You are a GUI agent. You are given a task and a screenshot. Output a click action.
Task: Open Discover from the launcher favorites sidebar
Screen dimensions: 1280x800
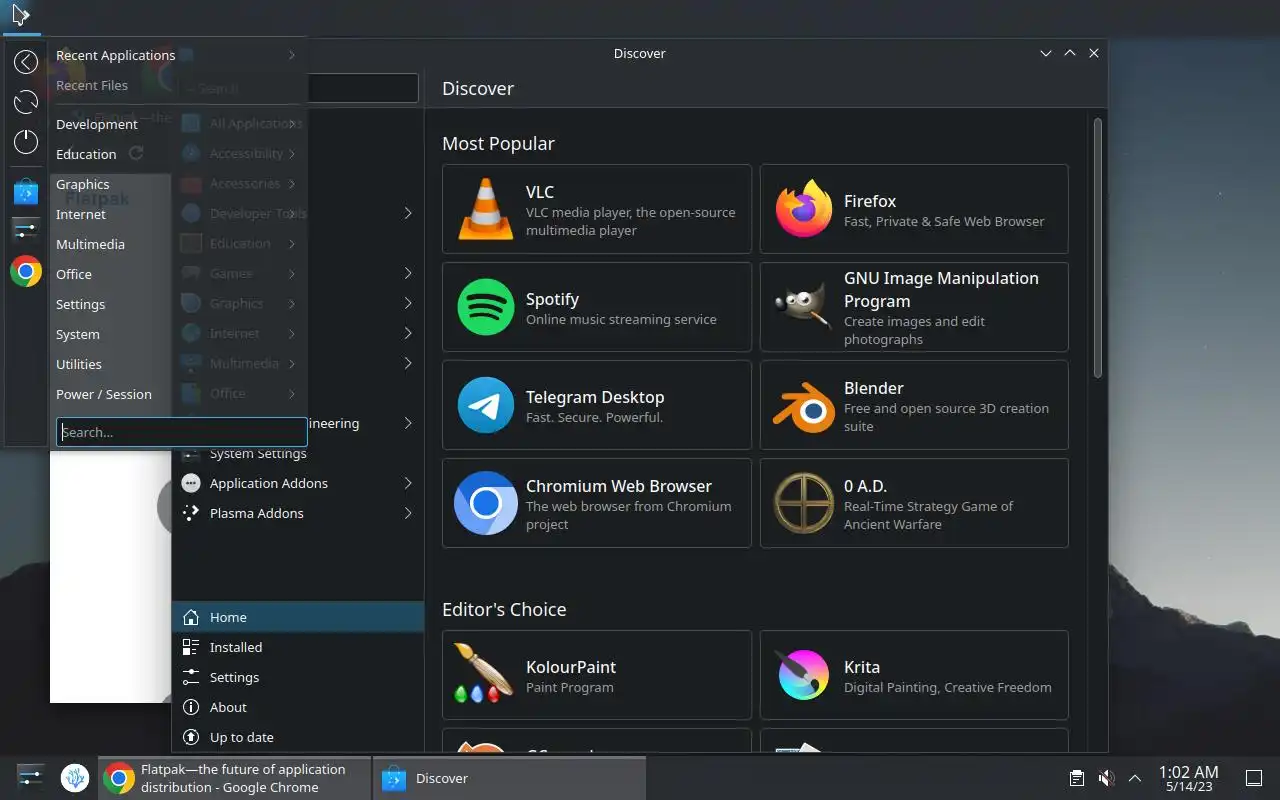tap(26, 192)
